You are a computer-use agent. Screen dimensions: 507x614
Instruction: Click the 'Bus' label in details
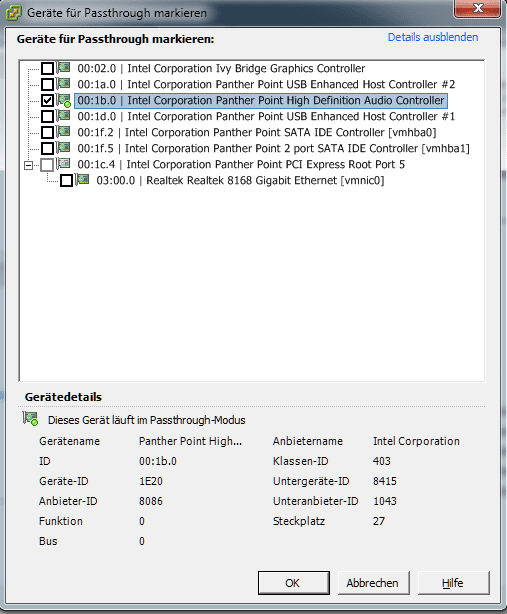click(x=48, y=541)
